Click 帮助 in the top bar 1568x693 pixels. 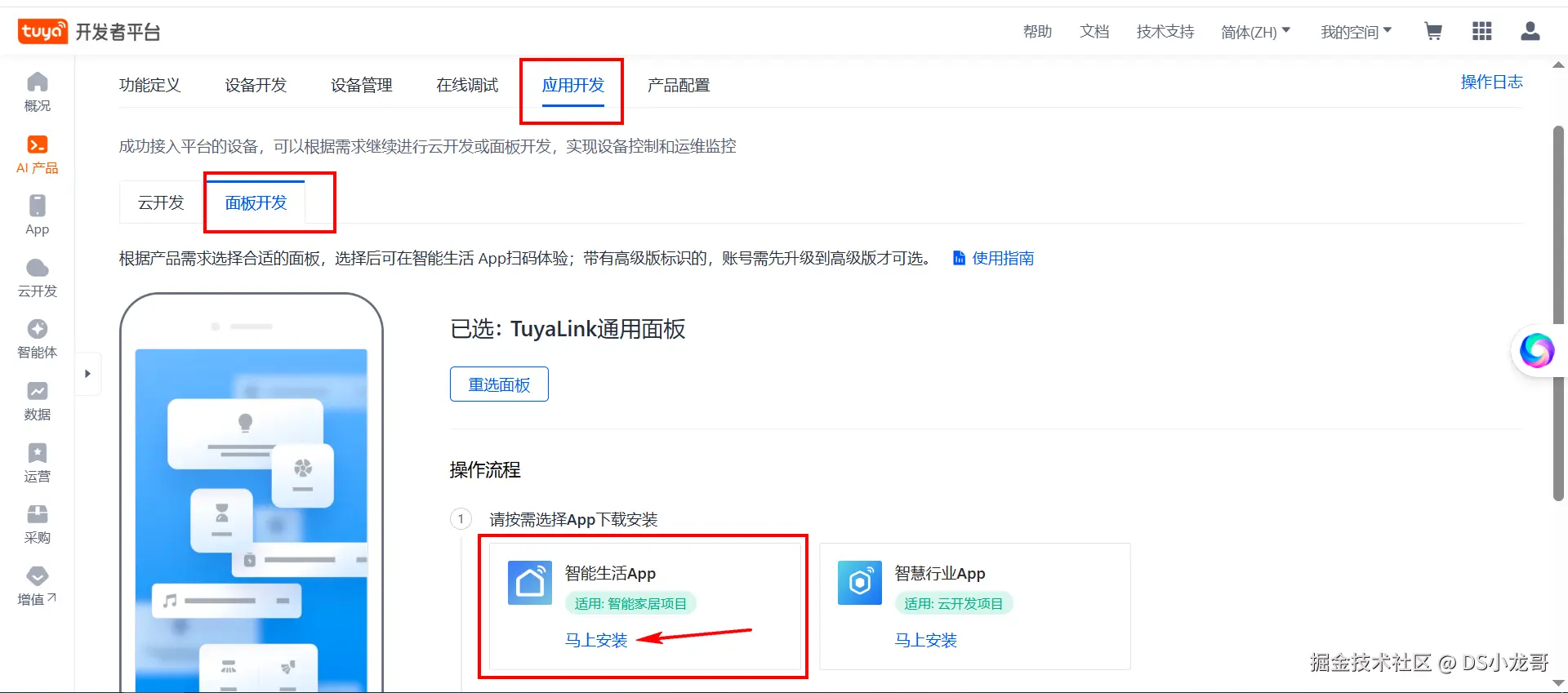point(1037,32)
